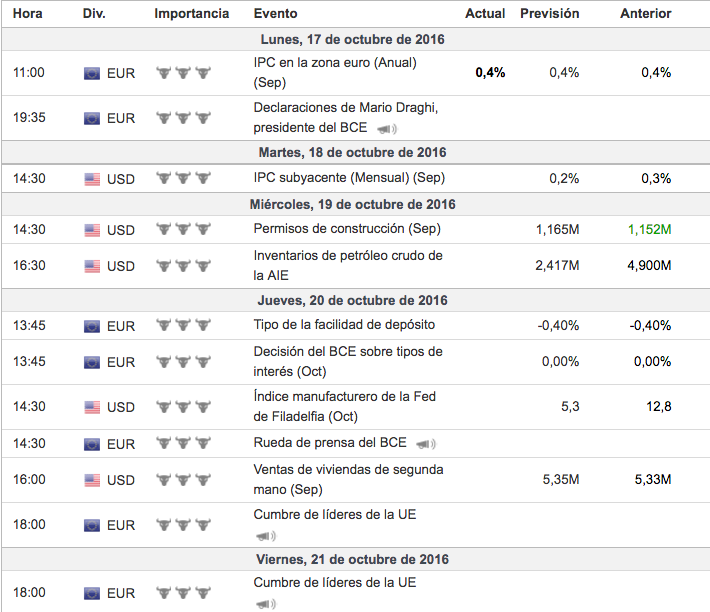Click the USD flag in the 16:30 crude inventories row
Viewport: 710px width, 612px height.
tap(92, 266)
